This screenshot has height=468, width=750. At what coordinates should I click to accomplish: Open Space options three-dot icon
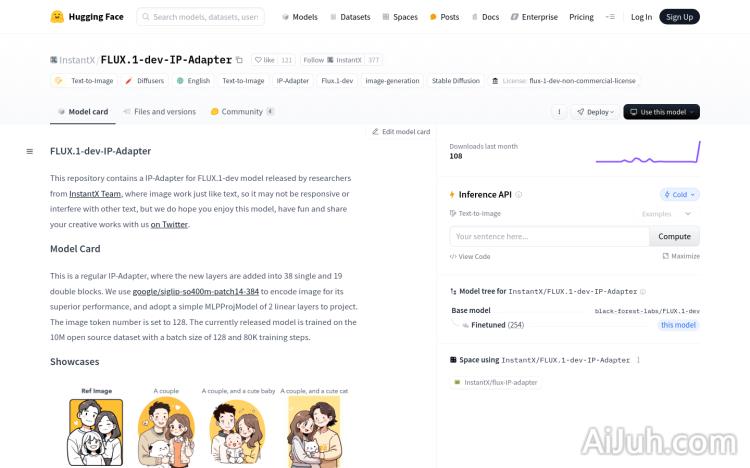click(638, 360)
